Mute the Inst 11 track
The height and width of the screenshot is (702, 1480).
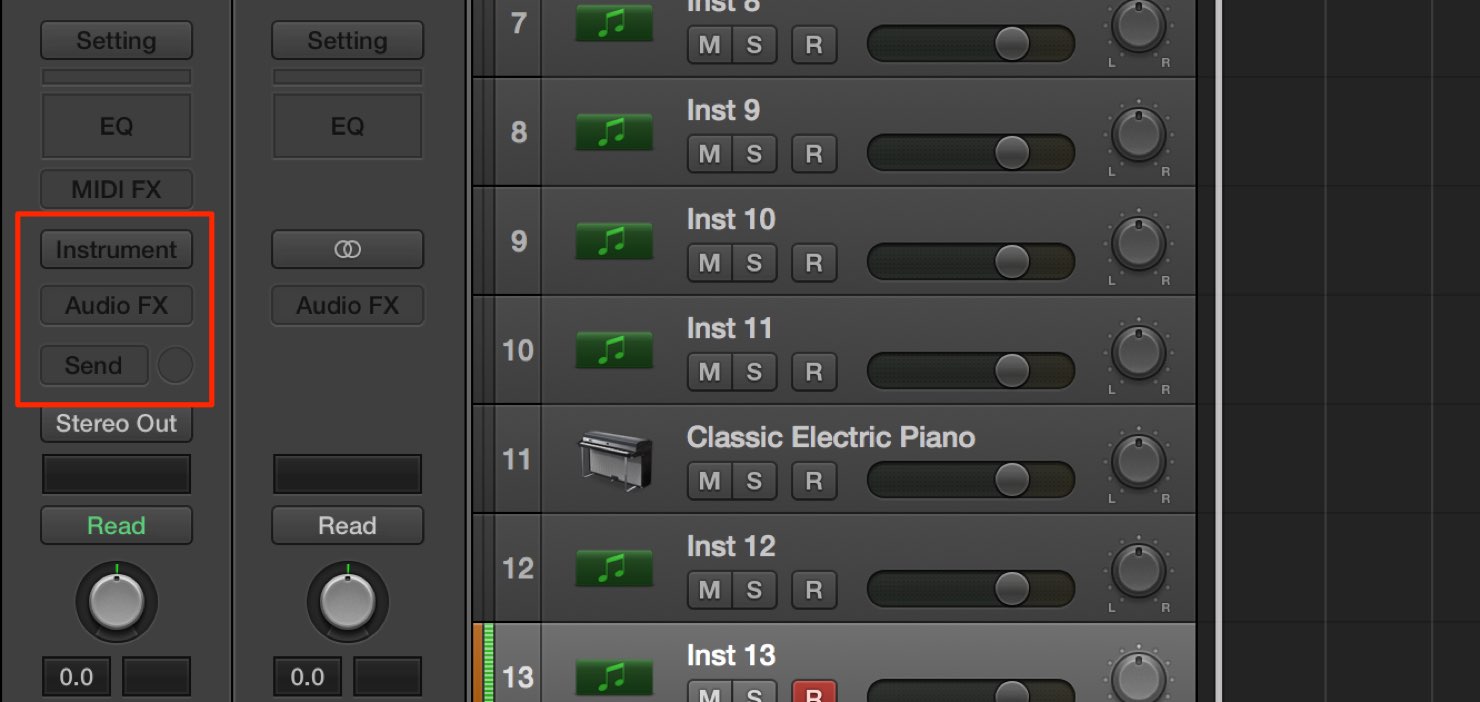point(709,372)
